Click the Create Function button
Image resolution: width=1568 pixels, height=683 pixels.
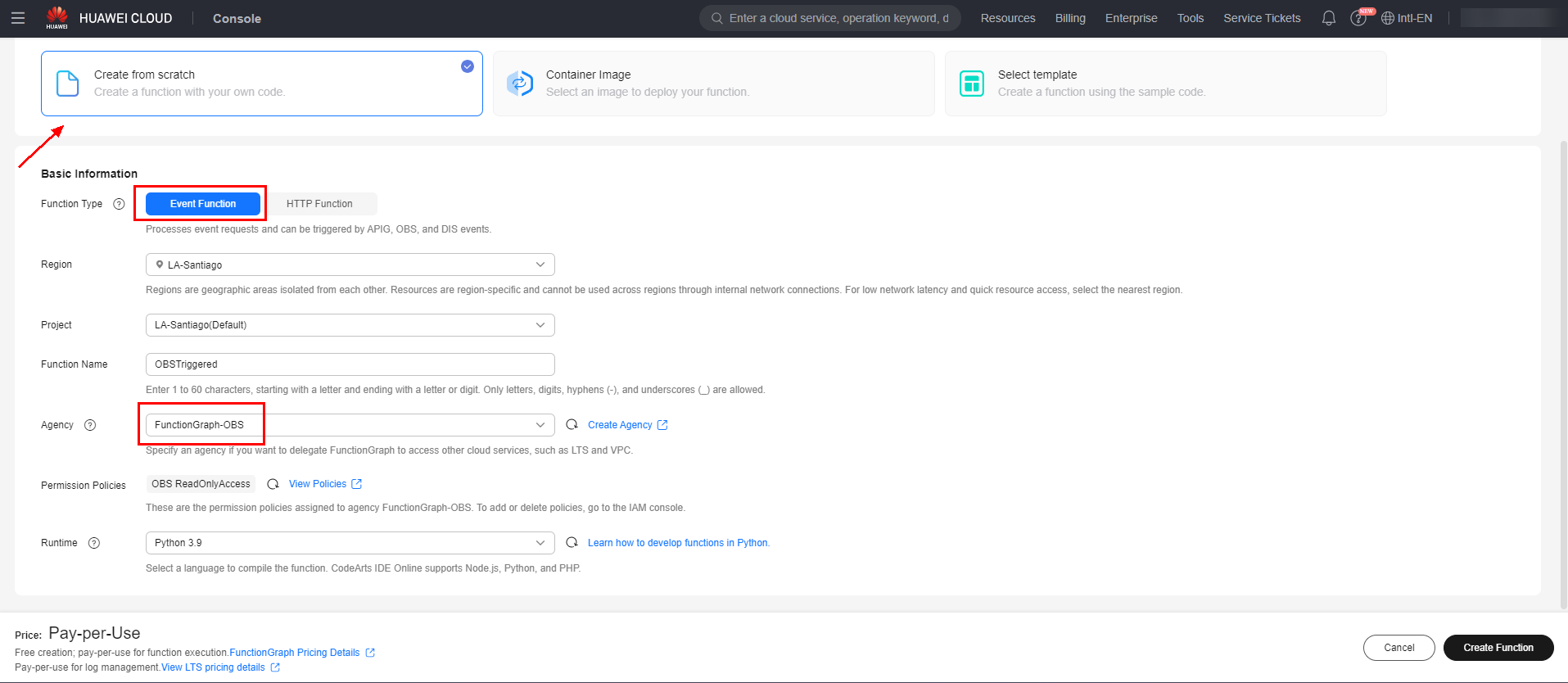click(1498, 648)
